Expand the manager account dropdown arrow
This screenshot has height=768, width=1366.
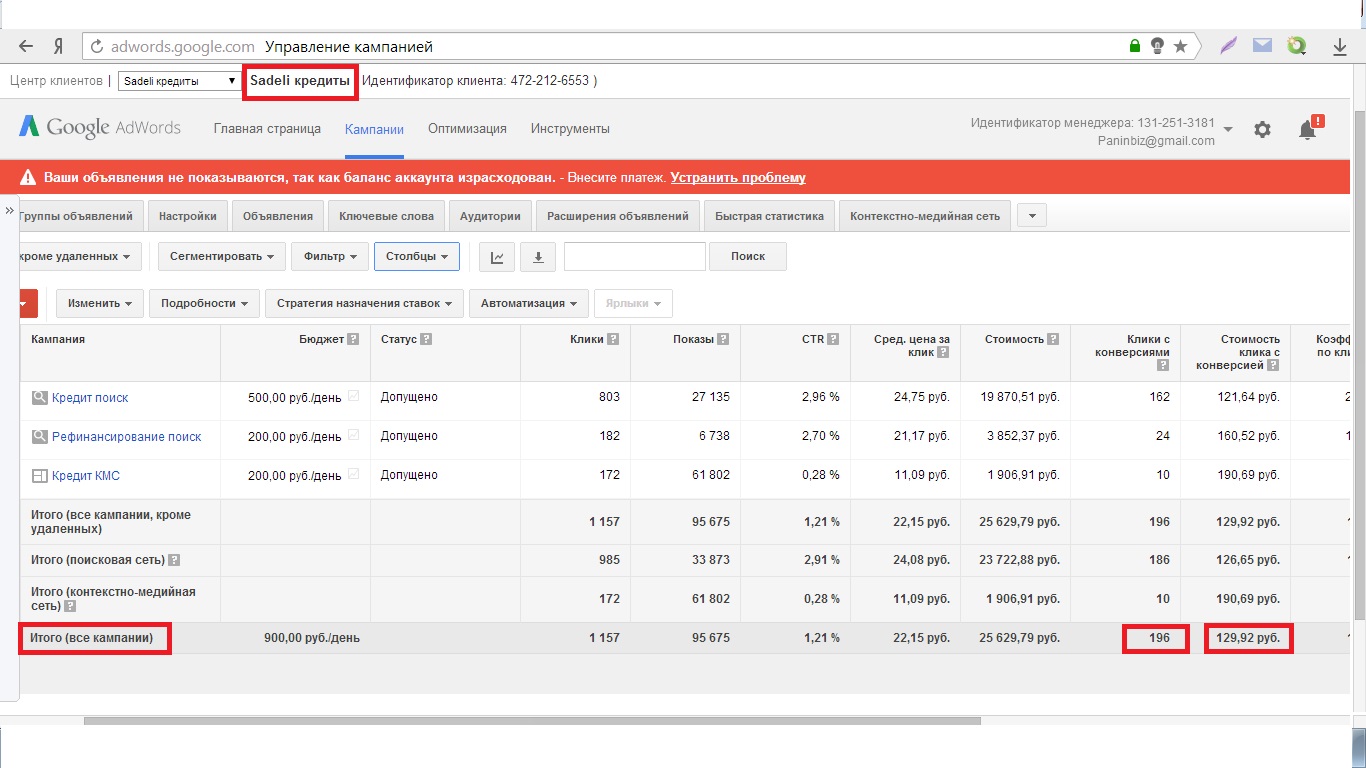click(x=1228, y=130)
